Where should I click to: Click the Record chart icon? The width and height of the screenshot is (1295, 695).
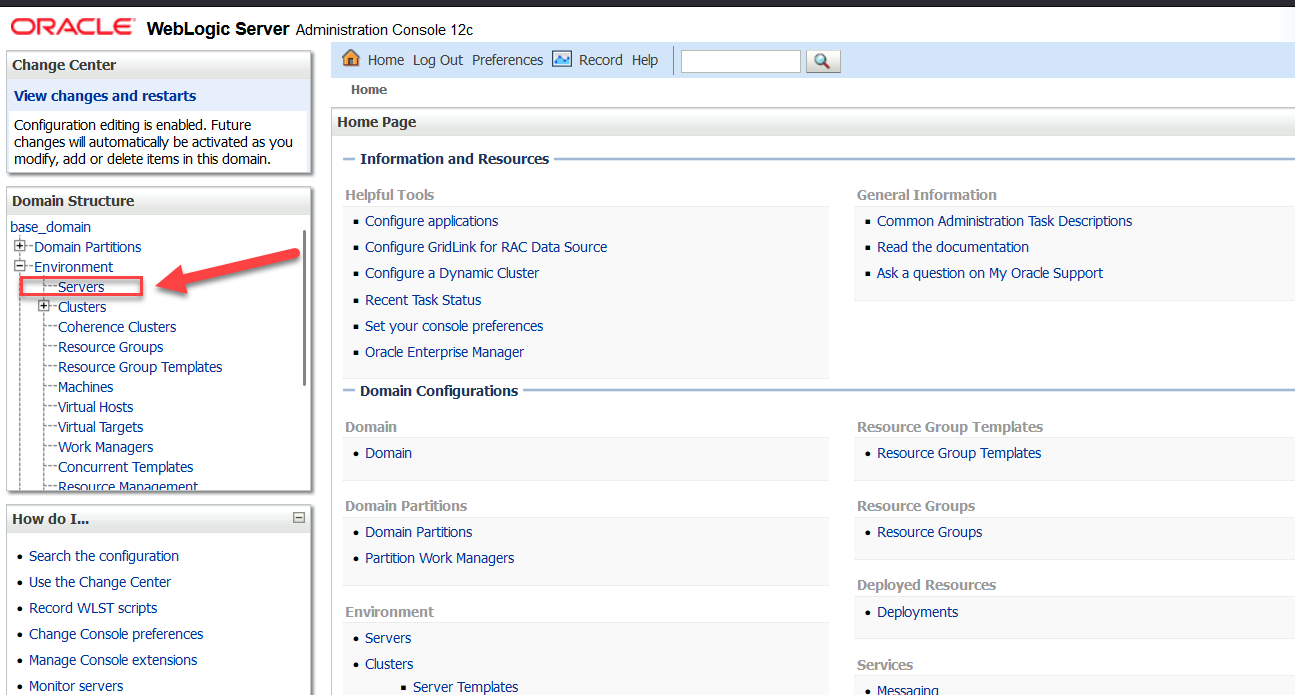click(562, 59)
